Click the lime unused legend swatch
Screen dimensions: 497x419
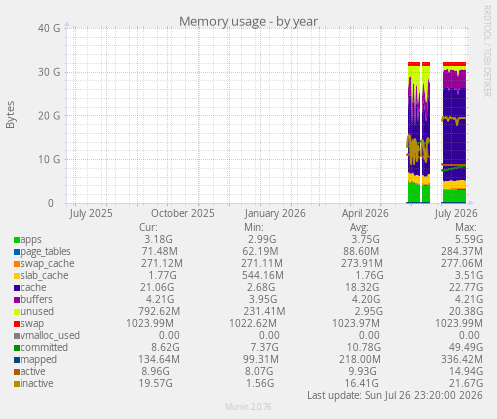17,312
